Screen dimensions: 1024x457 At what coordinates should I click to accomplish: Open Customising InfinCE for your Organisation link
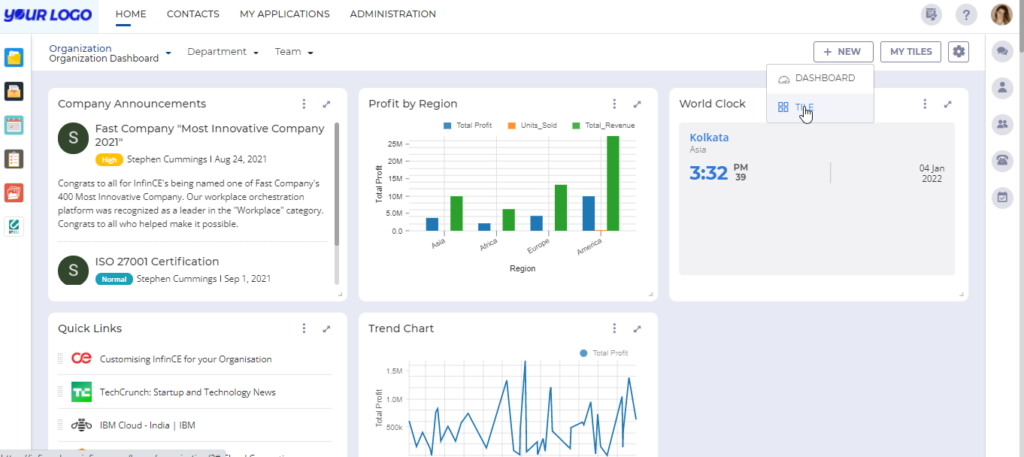[185, 359]
